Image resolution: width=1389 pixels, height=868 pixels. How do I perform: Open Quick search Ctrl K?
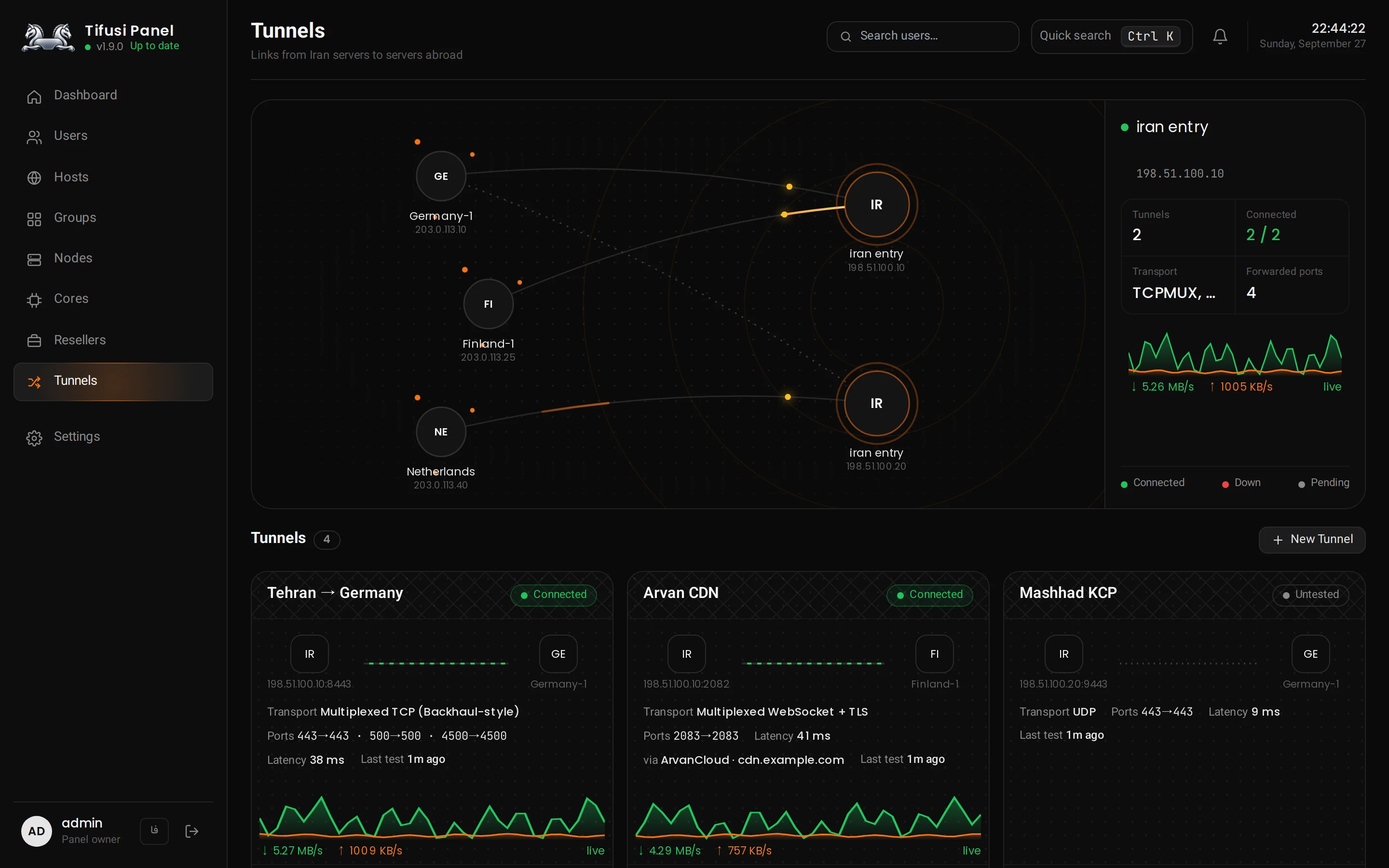(x=1111, y=36)
